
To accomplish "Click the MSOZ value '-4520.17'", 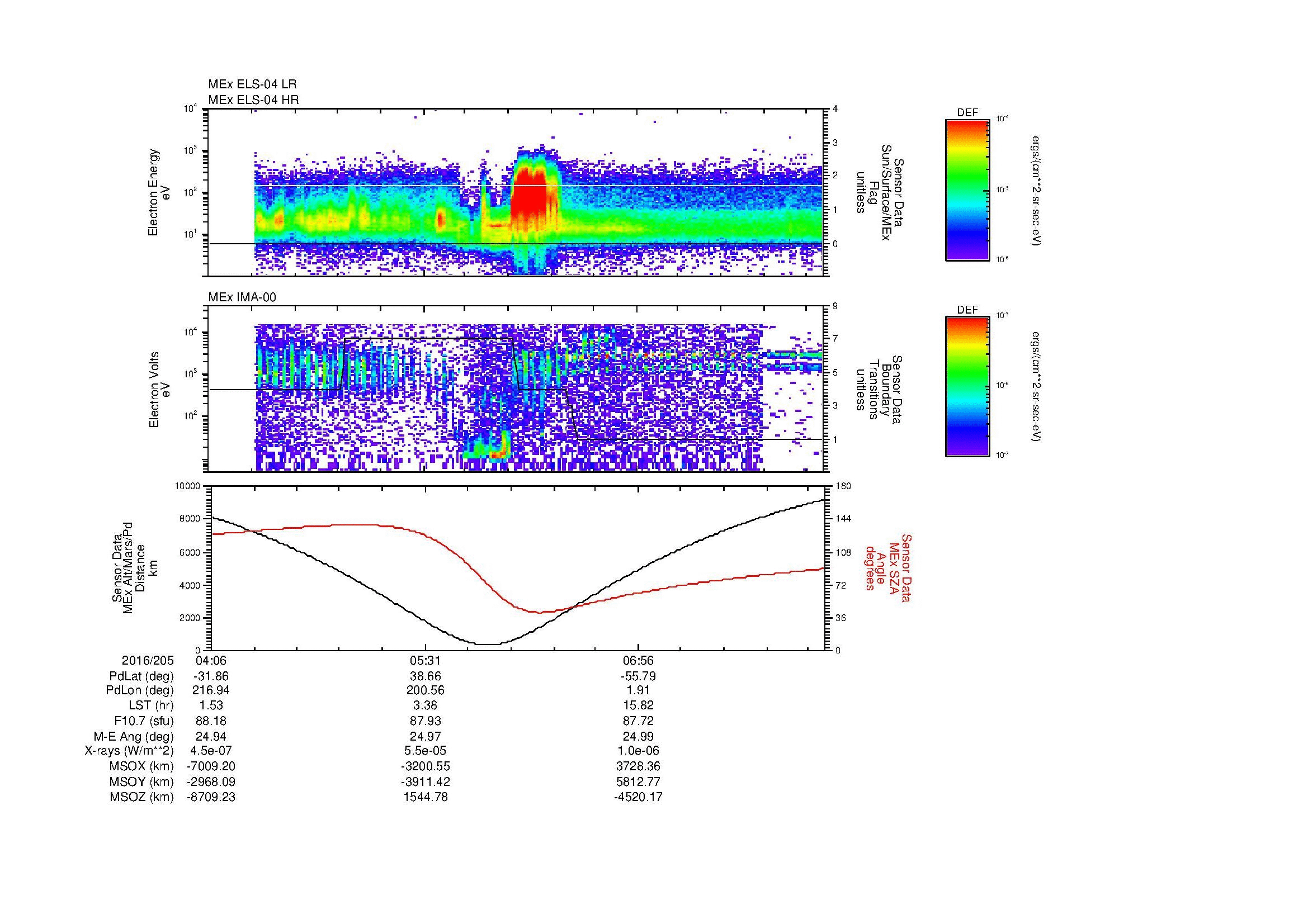I will (x=638, y=797).
